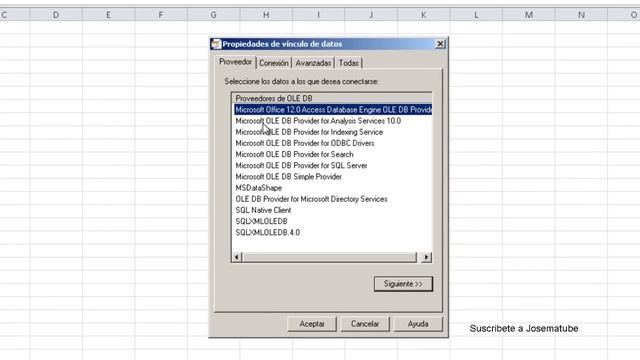
Task: Select column J header in spreadsheet
Action: tap(371, 15)
